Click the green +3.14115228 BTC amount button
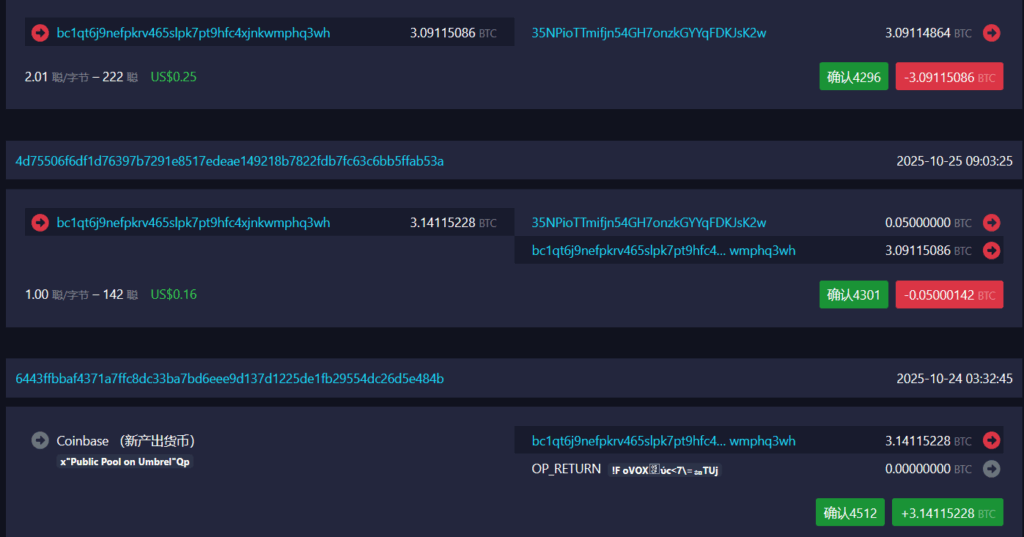1024x537 pixels. coord(947,513)
